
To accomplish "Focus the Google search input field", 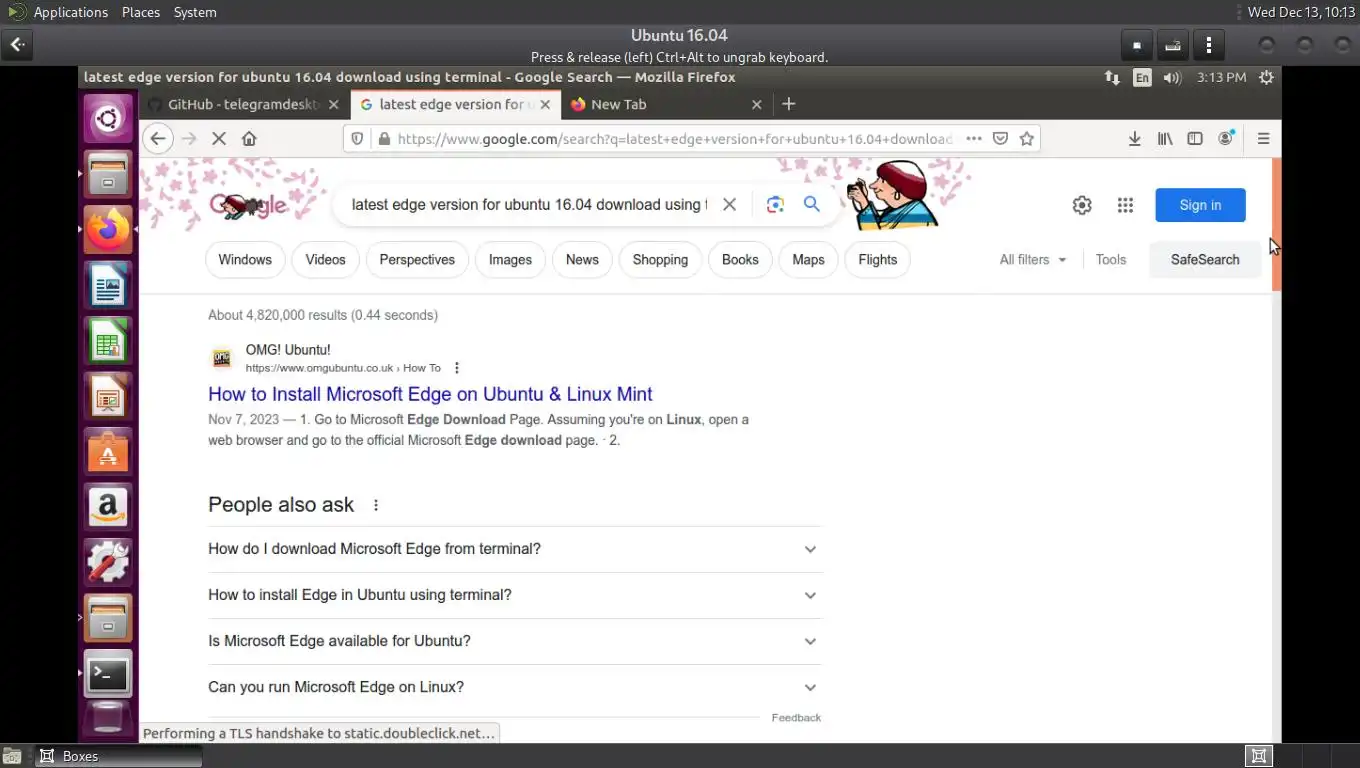I will (530, 204).
